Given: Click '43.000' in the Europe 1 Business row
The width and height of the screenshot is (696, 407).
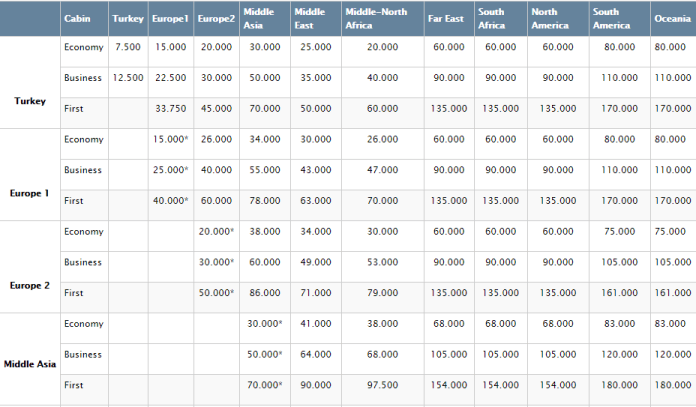Looking at the screenshot, I should point(316,170).
